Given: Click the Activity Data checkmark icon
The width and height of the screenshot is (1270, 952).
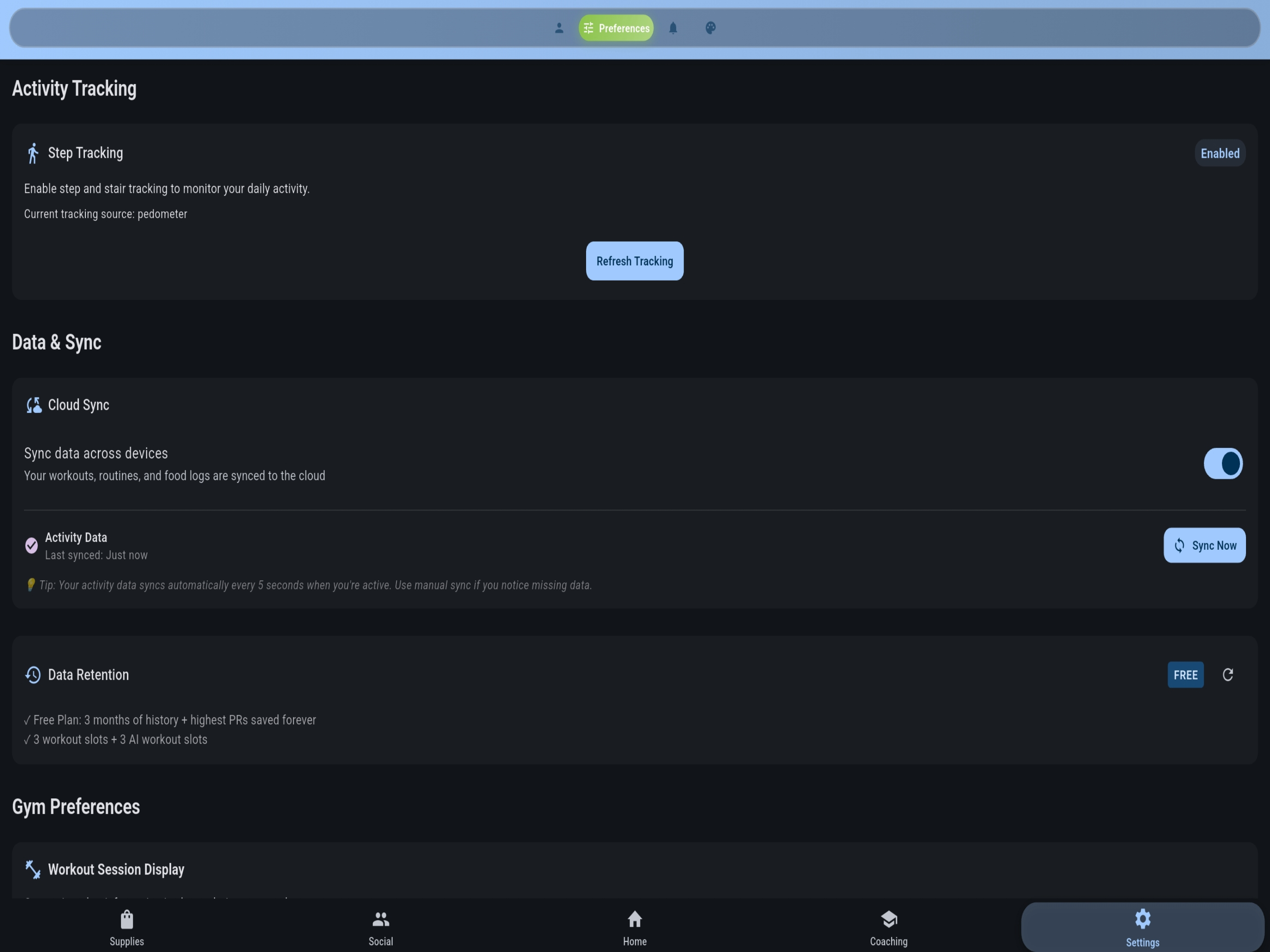Looking at the screenshot, I should click(31, 545).
